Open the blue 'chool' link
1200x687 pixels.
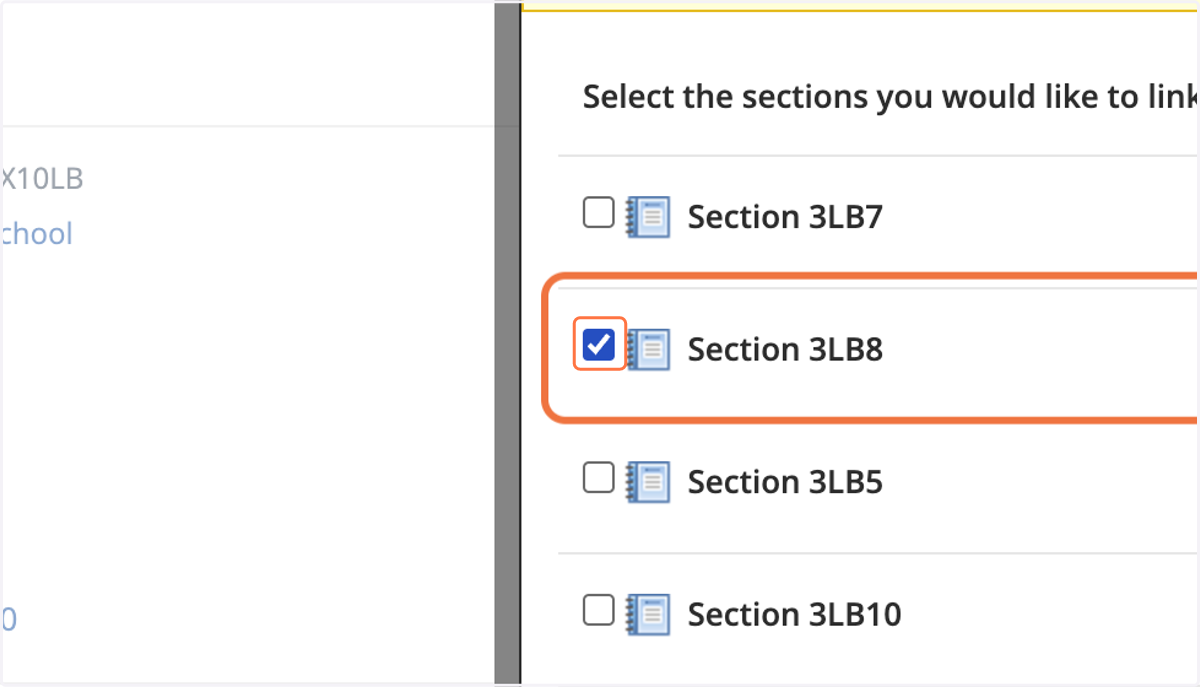point(37,234)
